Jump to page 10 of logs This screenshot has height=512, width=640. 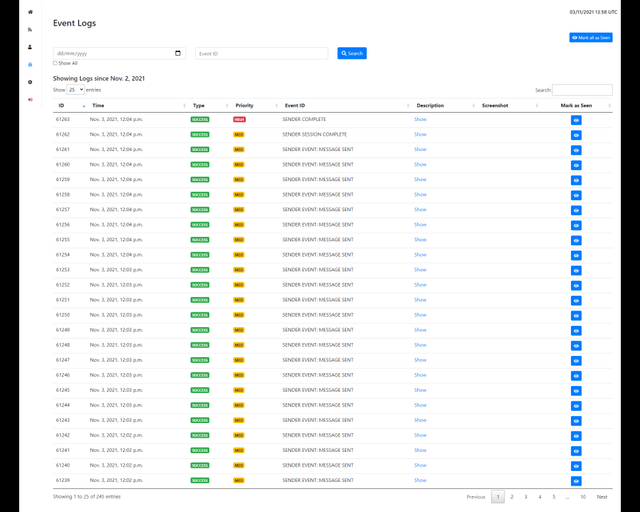coord(583,496)
